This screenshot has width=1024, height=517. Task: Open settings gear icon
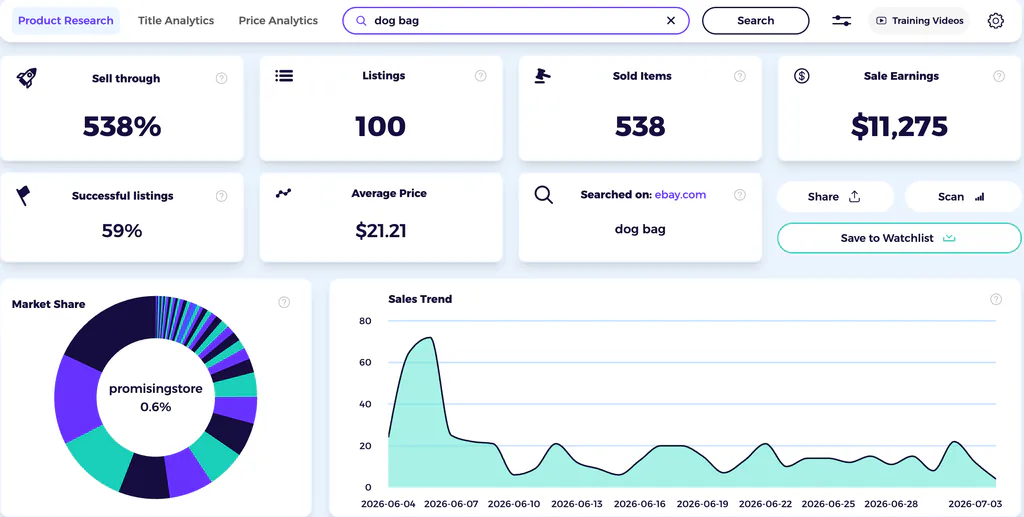tap(995, 20)
